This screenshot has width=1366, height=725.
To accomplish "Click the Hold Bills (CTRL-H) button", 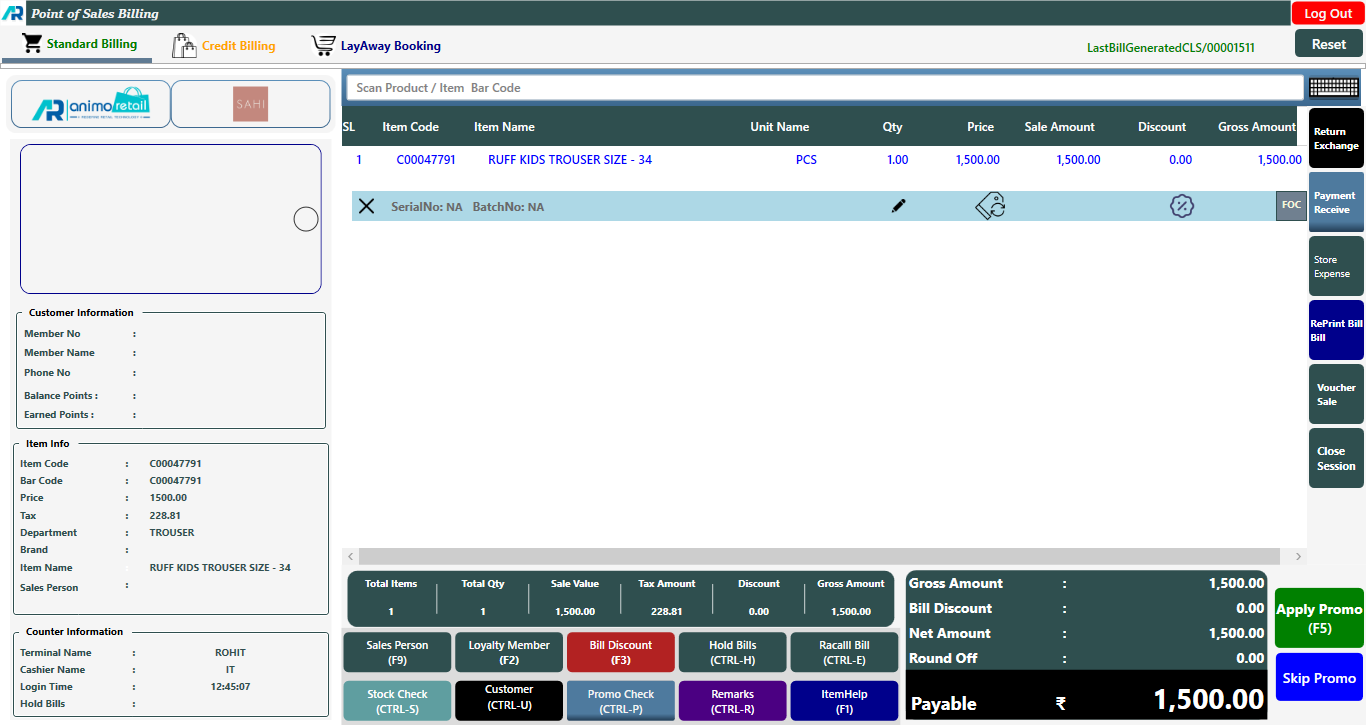I will pyautogui.click(x=732, y=652).
